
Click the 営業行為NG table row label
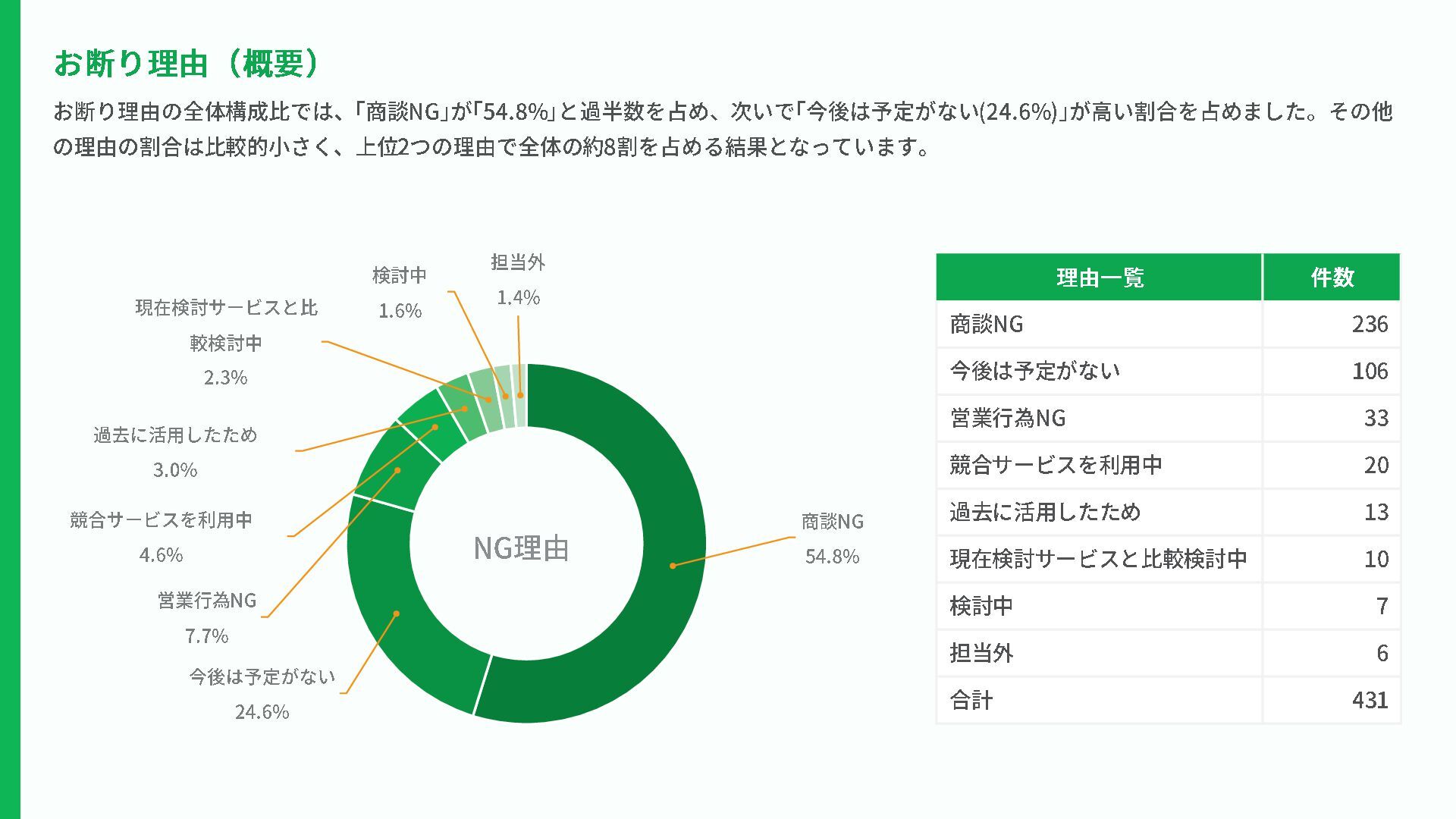(1007, 418)
